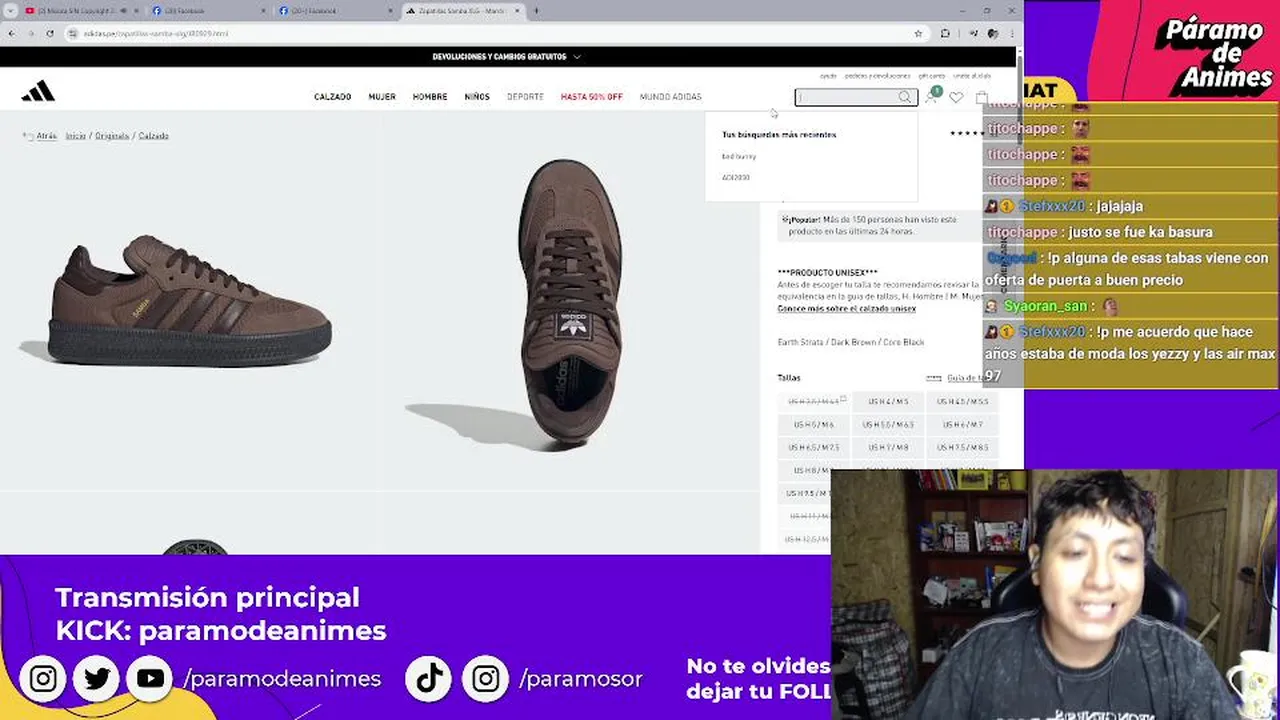Viewport: 1280px width, 720px height.
Task: Open Inicio breadcrumb link
Action: [76, 136]
